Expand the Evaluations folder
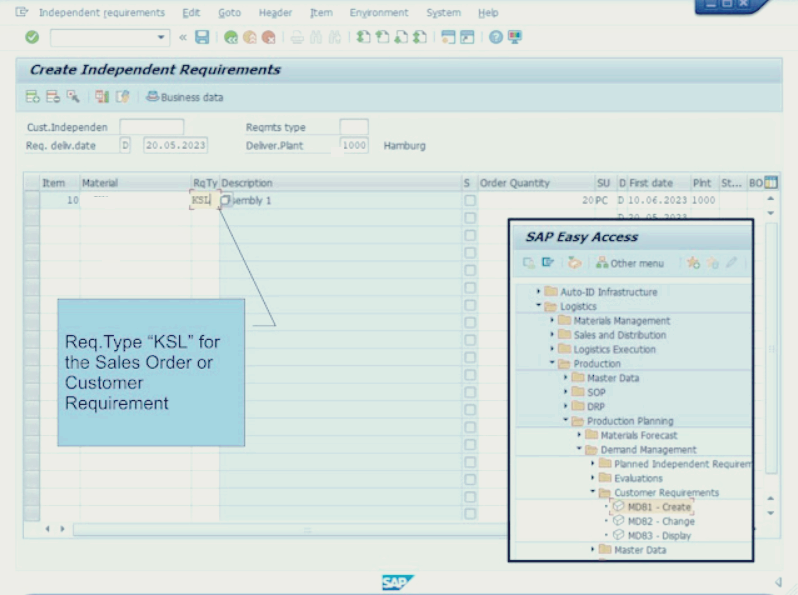This screenshot has width=798, height=595. 592,477
